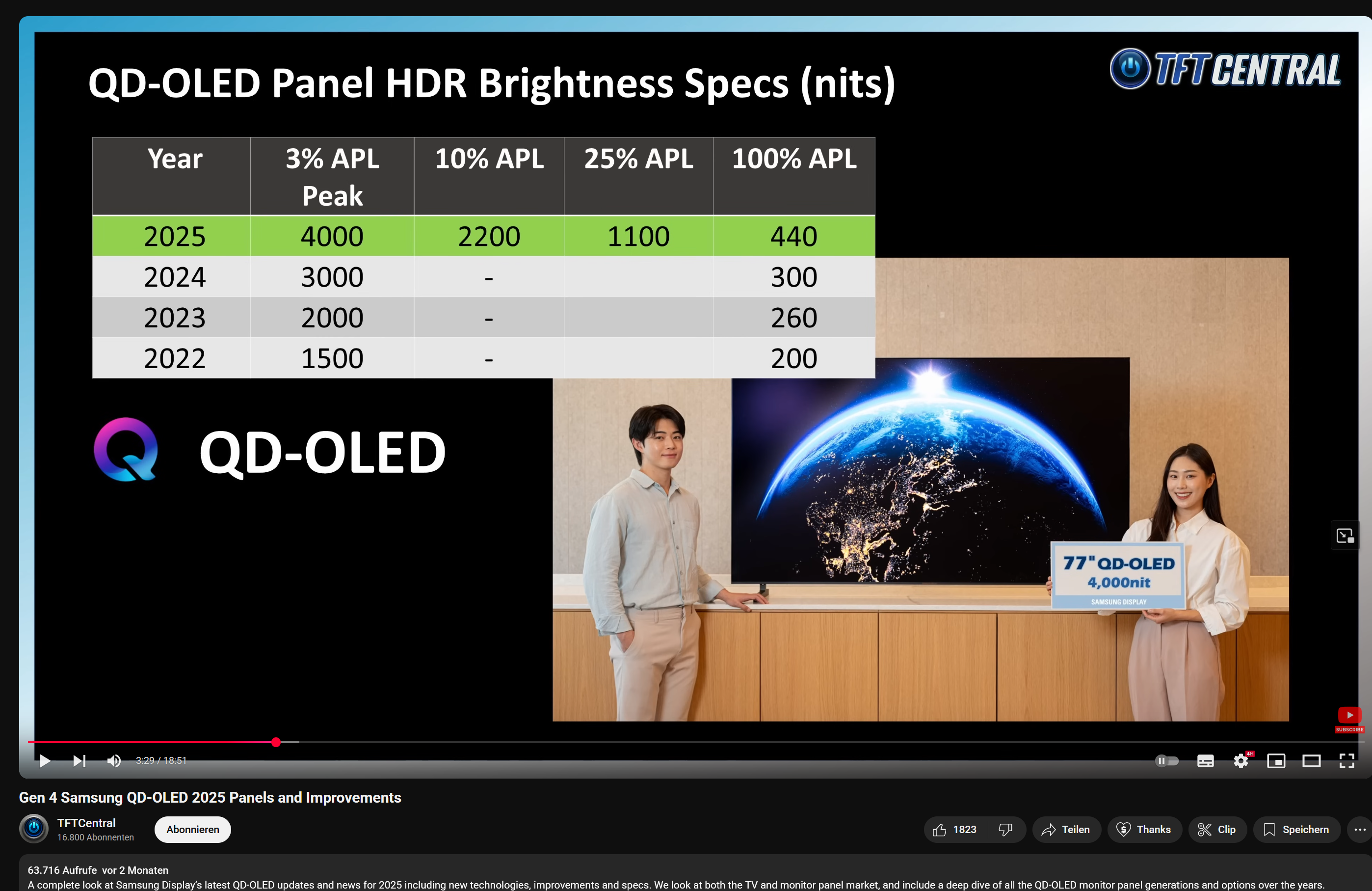Image resolution: width=1372 pixels, height=891 pixels.
Task: Enable theater mode view
Action: pyautogui.click(x=1311, y=761)
